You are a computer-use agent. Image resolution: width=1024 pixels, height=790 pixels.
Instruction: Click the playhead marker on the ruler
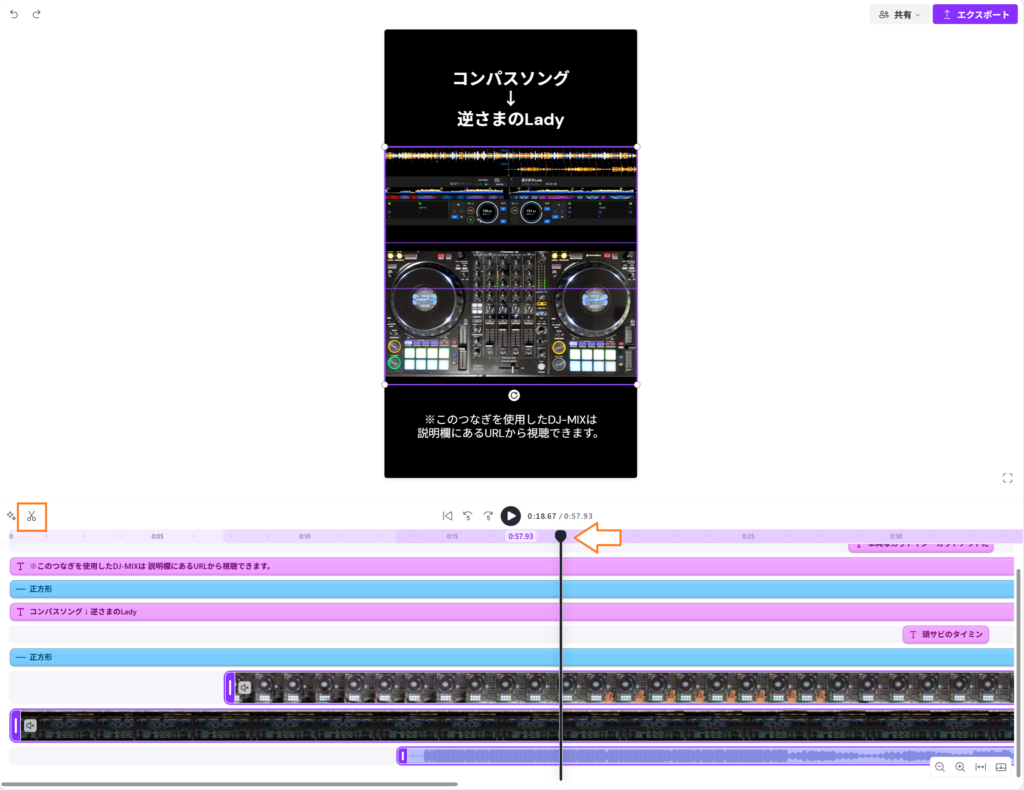coord(560,537)
